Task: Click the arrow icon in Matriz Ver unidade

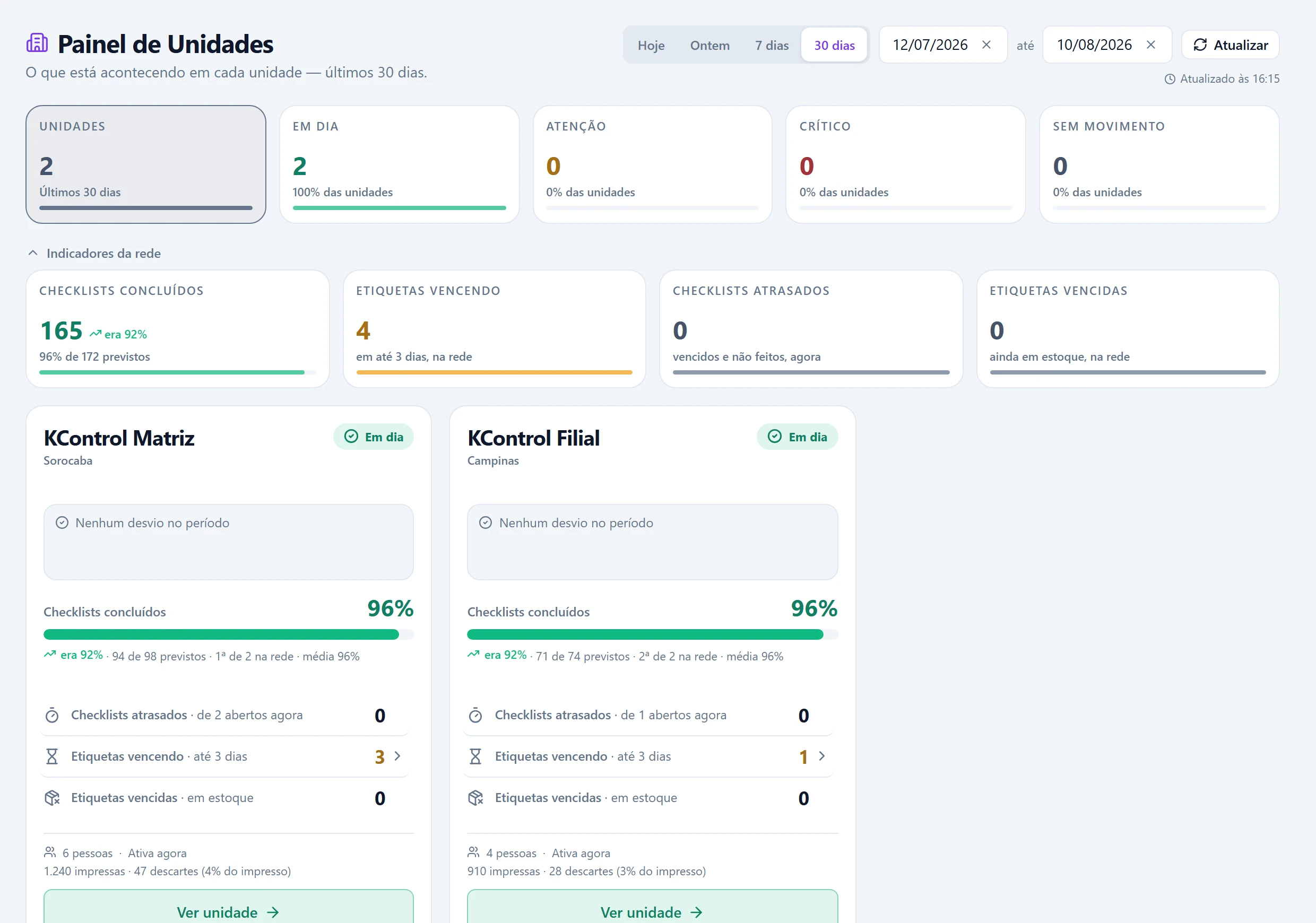Action: [x=273, y=912]
